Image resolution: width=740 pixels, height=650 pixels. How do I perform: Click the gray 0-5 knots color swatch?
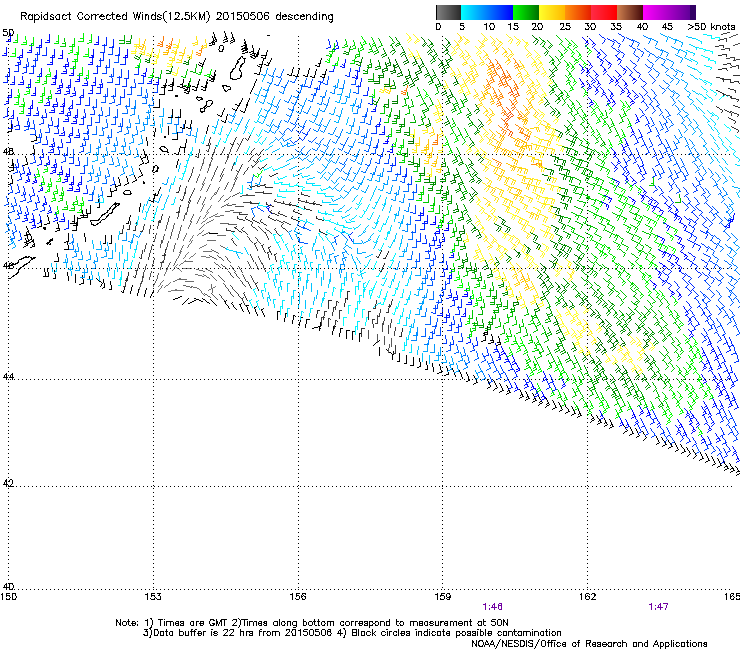448,12
